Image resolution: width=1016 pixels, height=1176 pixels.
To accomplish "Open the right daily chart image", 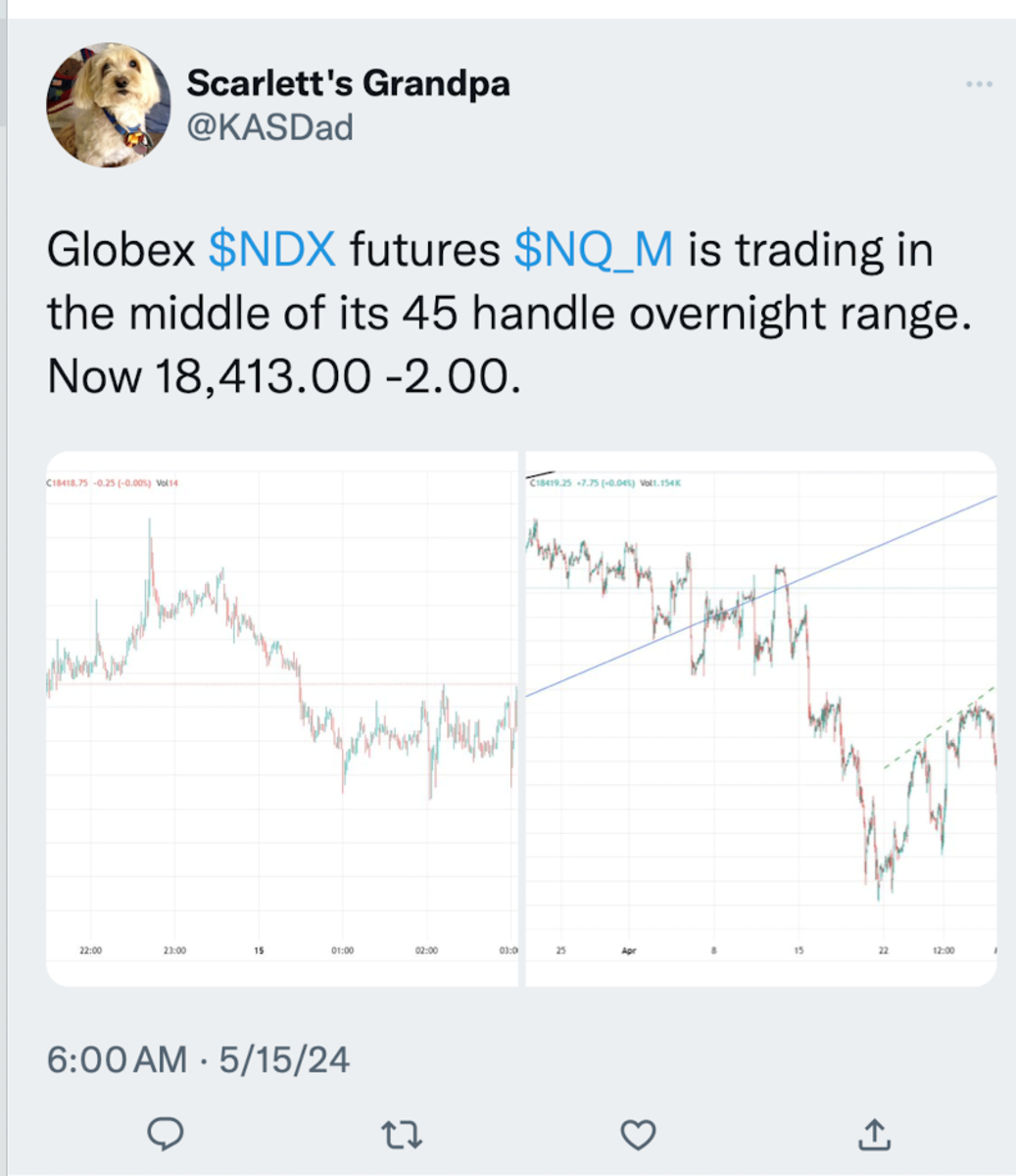I will tap(761, 718).
